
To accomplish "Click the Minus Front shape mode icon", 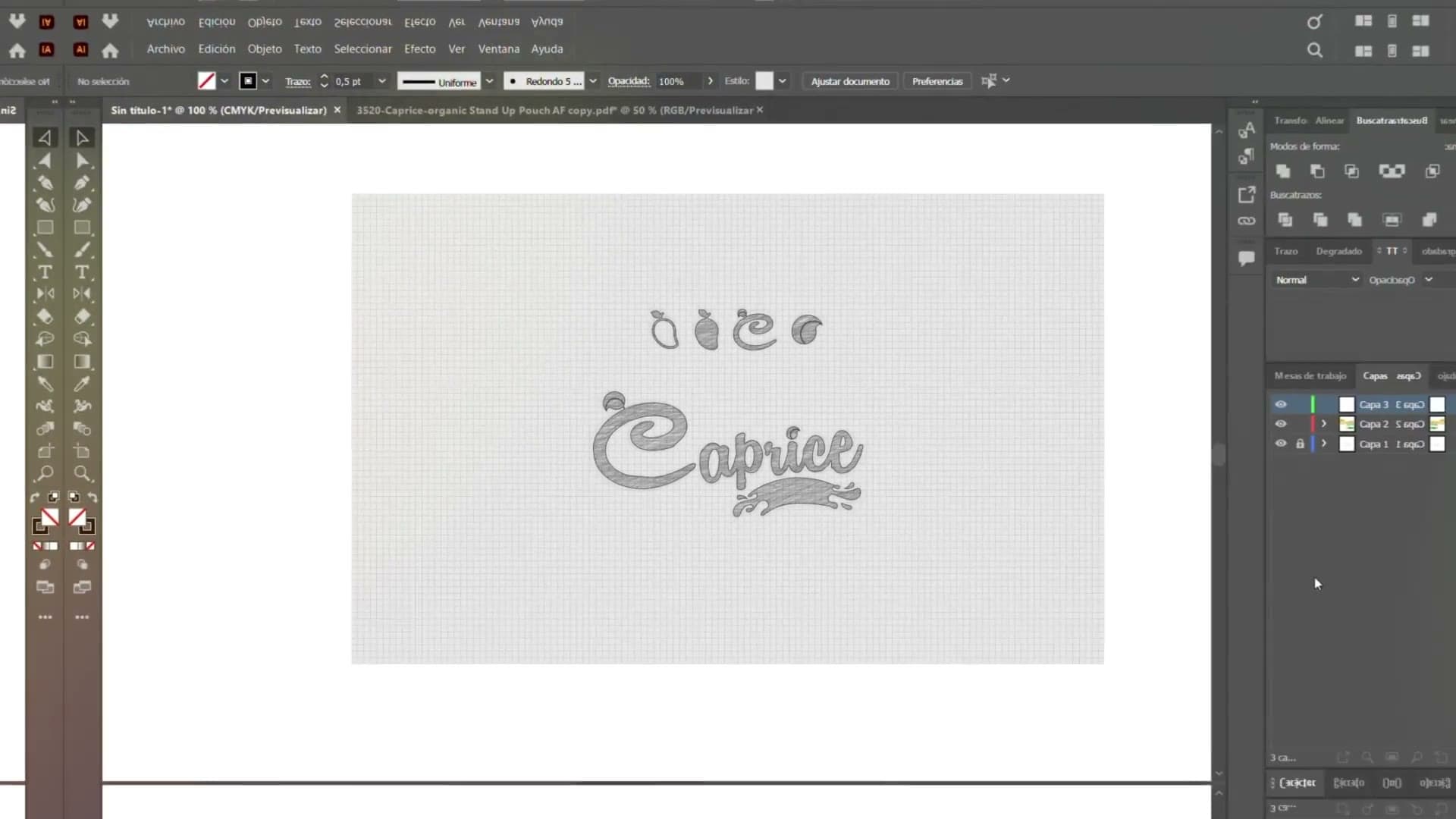I will [1317, 171].
